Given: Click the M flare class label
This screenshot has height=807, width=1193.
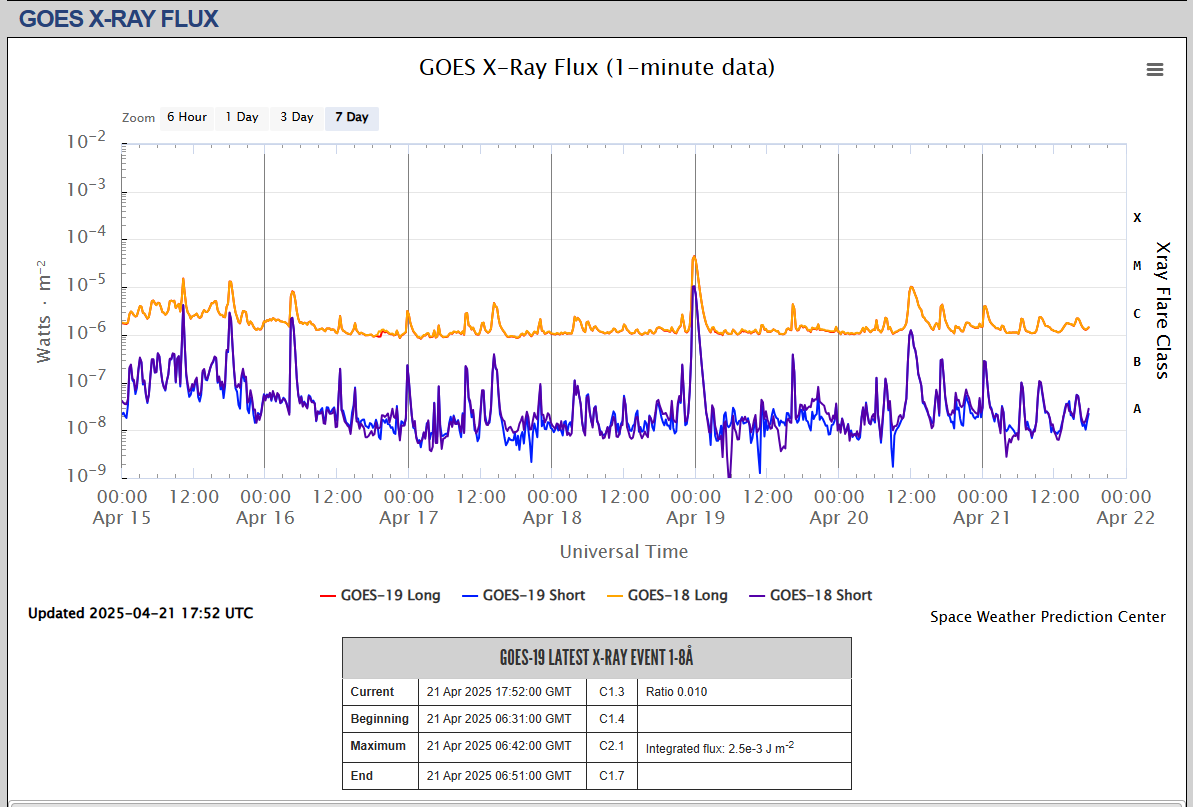Looking at the screenshot, I should [1137, 265].
